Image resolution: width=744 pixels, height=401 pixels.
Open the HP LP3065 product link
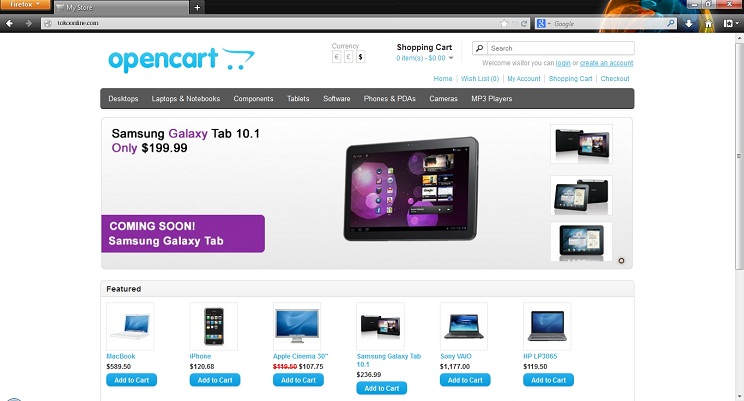pyautogui.click(x=540, y=356)
